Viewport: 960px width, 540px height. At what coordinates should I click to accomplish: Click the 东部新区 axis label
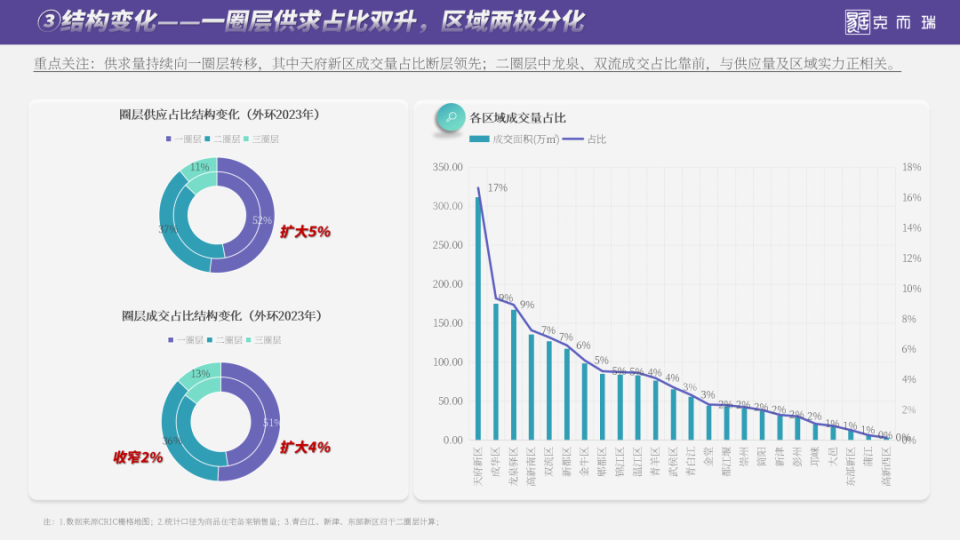pos(851,467)
